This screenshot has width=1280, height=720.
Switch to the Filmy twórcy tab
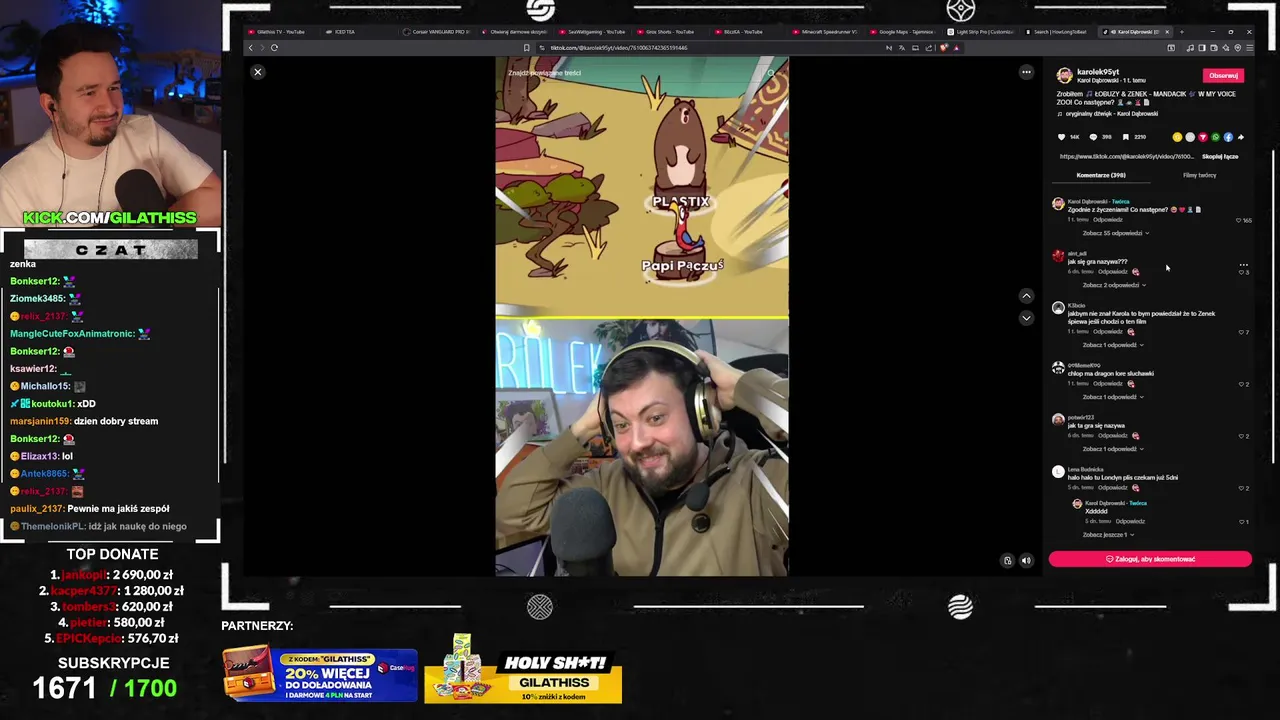click(x=1199, y=175)
